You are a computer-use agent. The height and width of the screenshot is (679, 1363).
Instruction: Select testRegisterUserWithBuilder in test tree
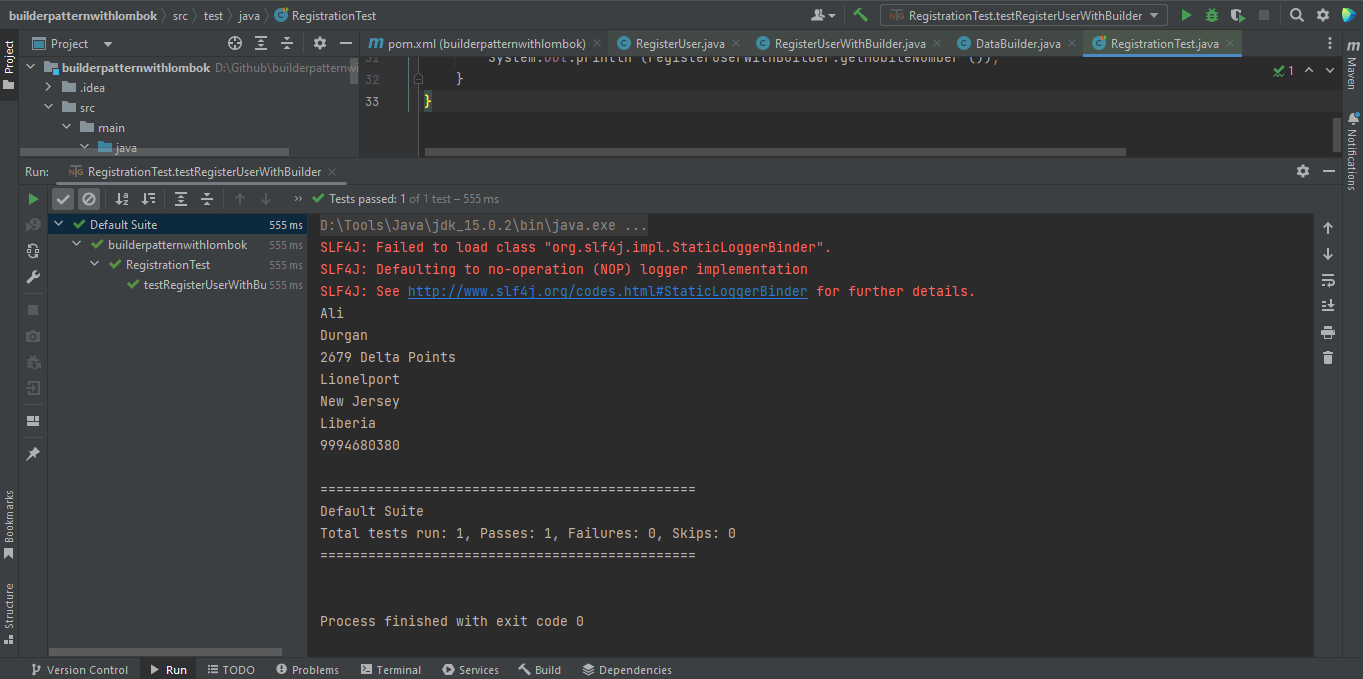click(204, 285)
